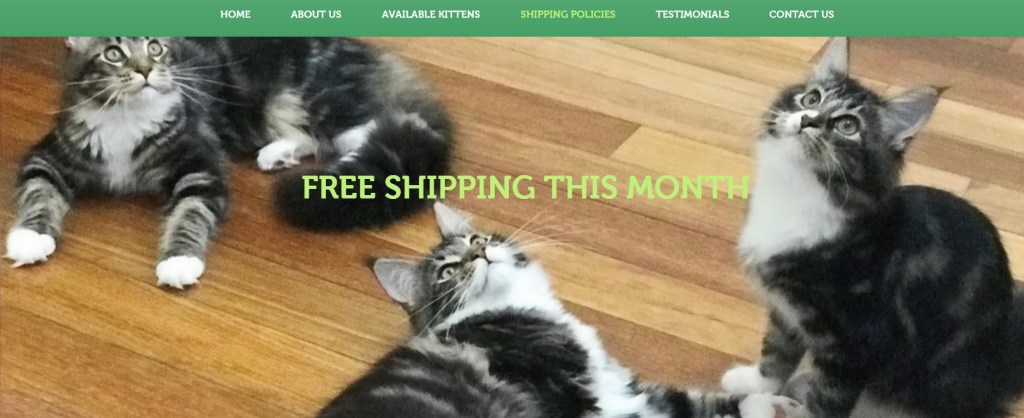
Task: Click the word MONTH in the banner
Action: point(687,187)
